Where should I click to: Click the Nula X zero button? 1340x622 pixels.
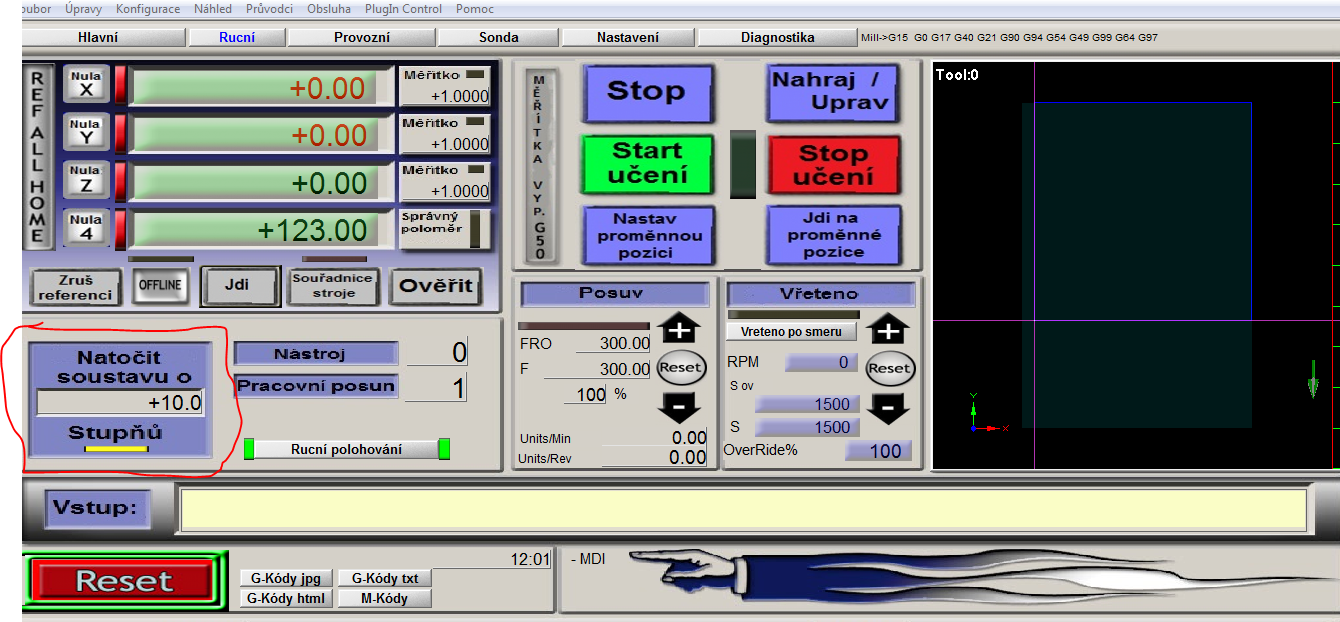point(86,83)
